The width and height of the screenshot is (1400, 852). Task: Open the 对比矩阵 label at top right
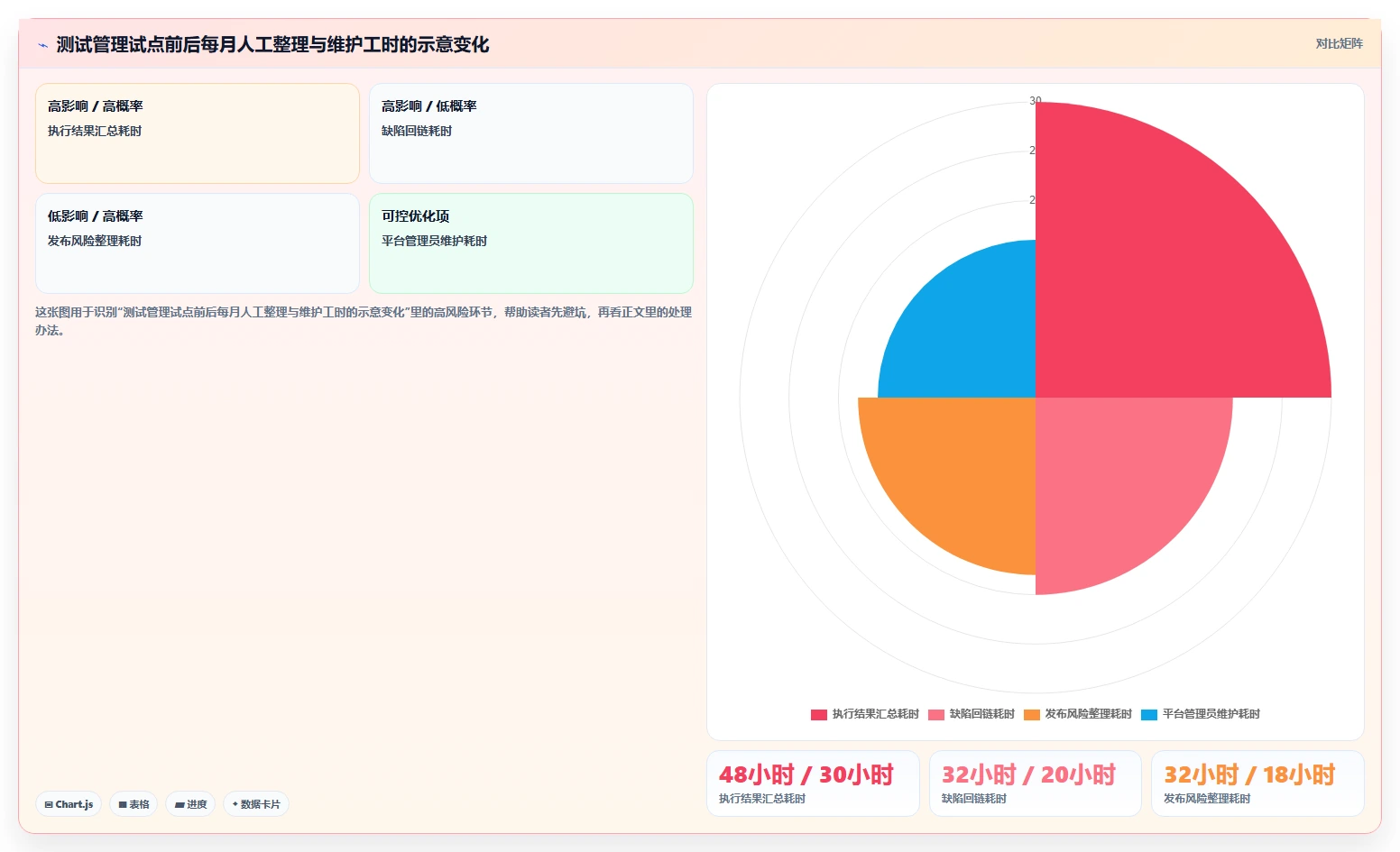[x=1339, y=43]
